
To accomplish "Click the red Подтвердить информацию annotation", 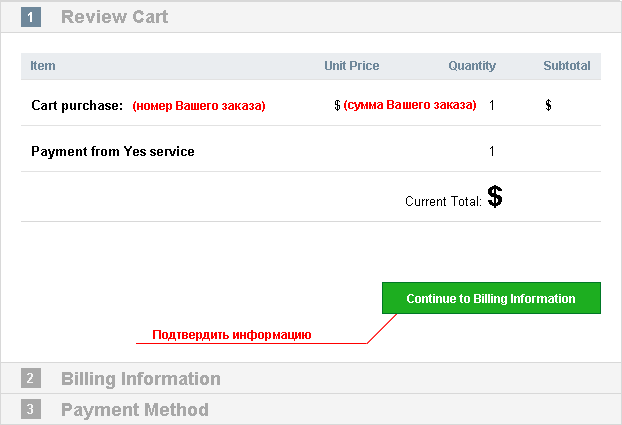I will click(x=232, y=335).
